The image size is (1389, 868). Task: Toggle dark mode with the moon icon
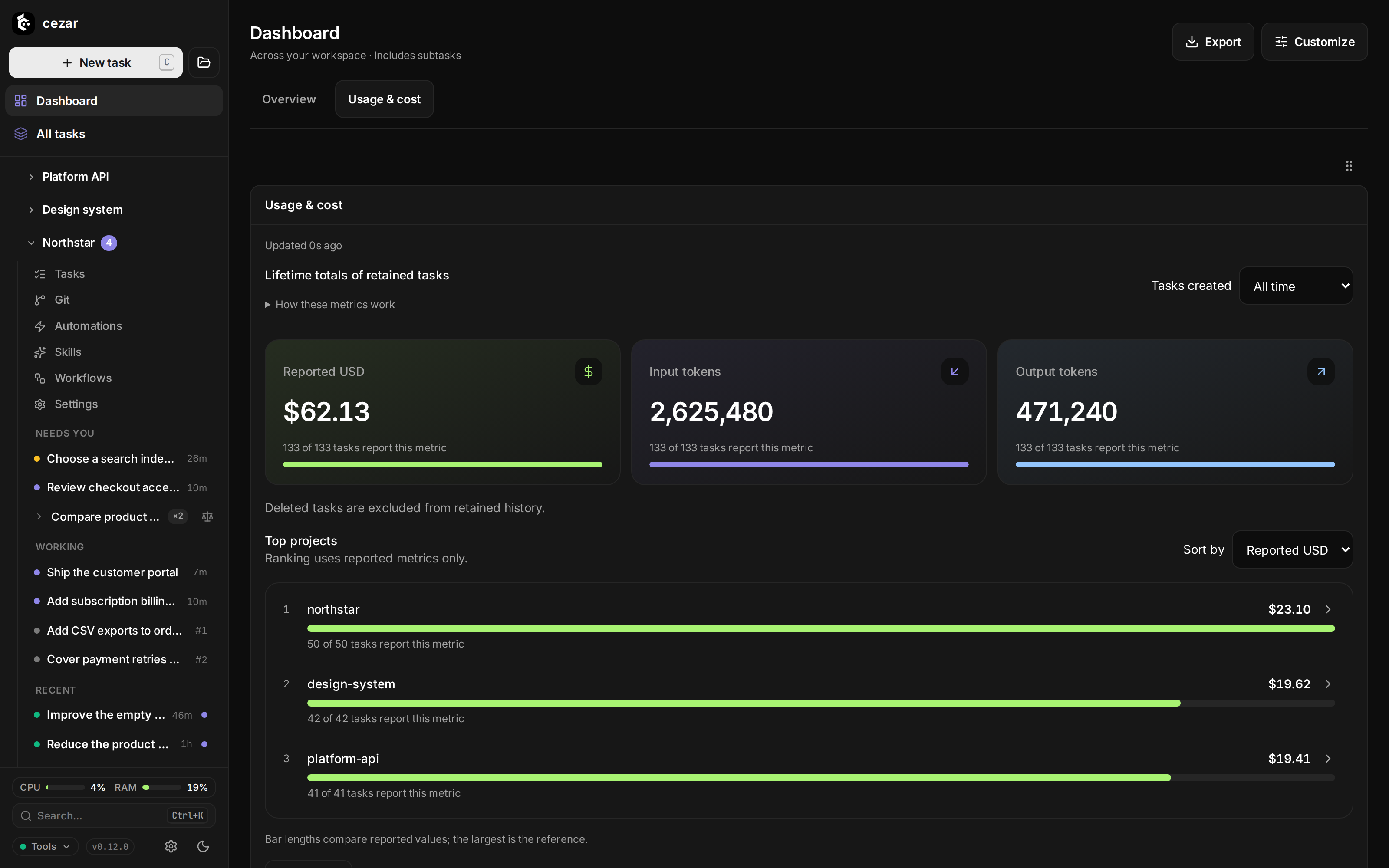tap(203, 846)
